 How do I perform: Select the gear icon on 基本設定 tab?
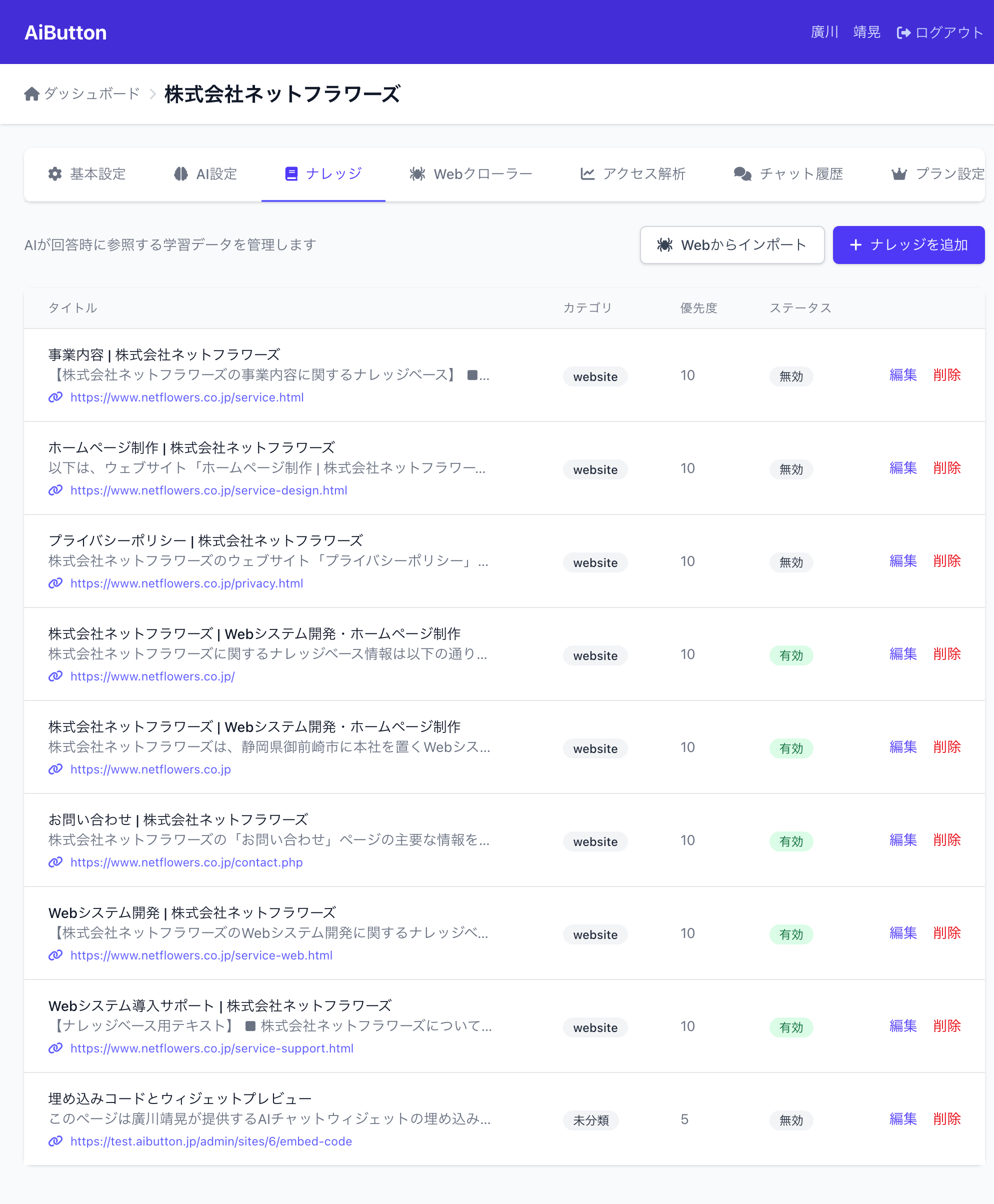coord(54,174)
